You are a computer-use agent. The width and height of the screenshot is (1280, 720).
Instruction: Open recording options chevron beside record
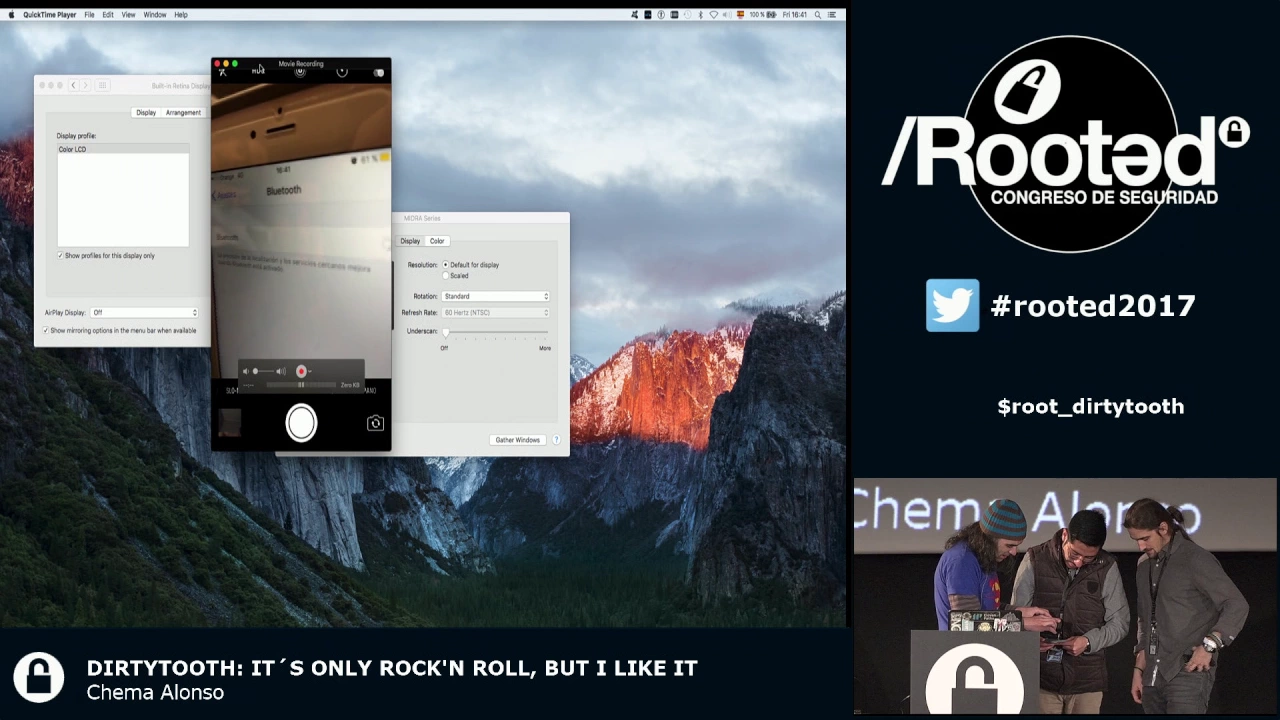tap(310, 371)
